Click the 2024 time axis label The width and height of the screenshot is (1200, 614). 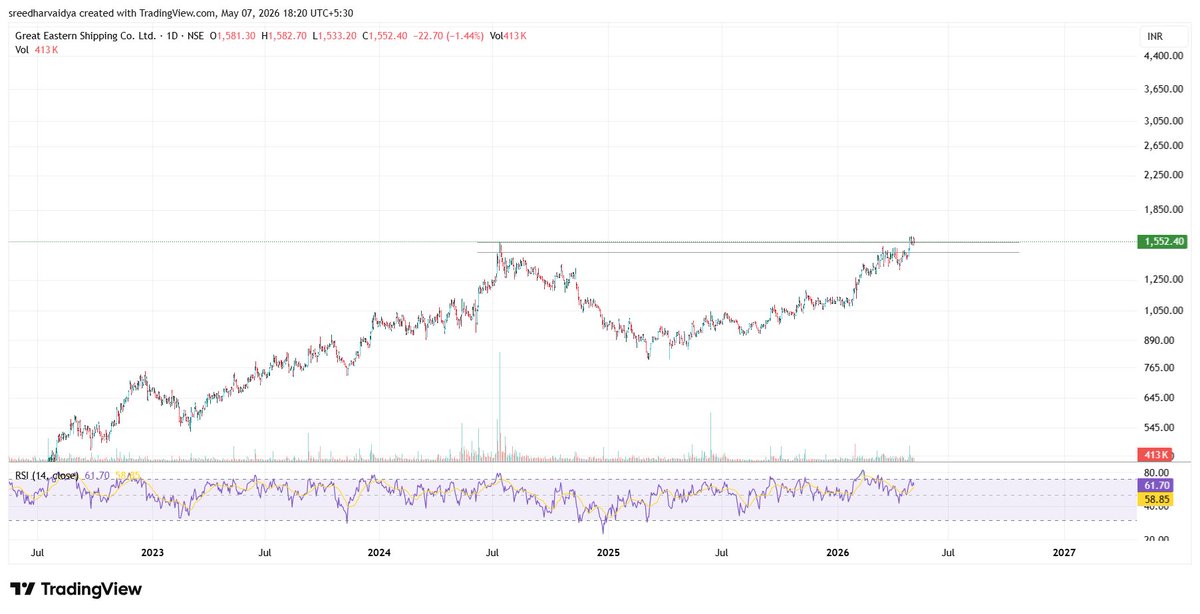pyautogui.click(x=379, y=552)
